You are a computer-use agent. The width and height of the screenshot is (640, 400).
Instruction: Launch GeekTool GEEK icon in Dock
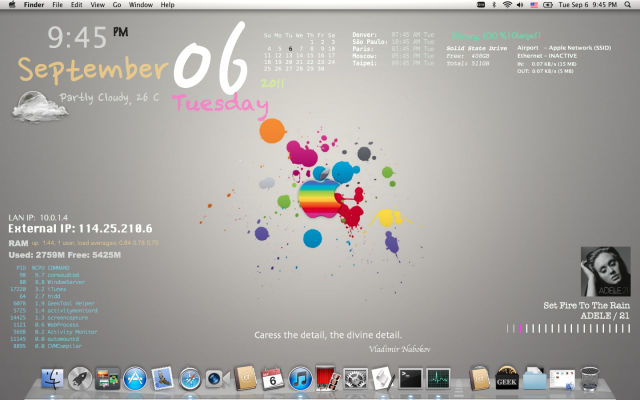point(507,378)
